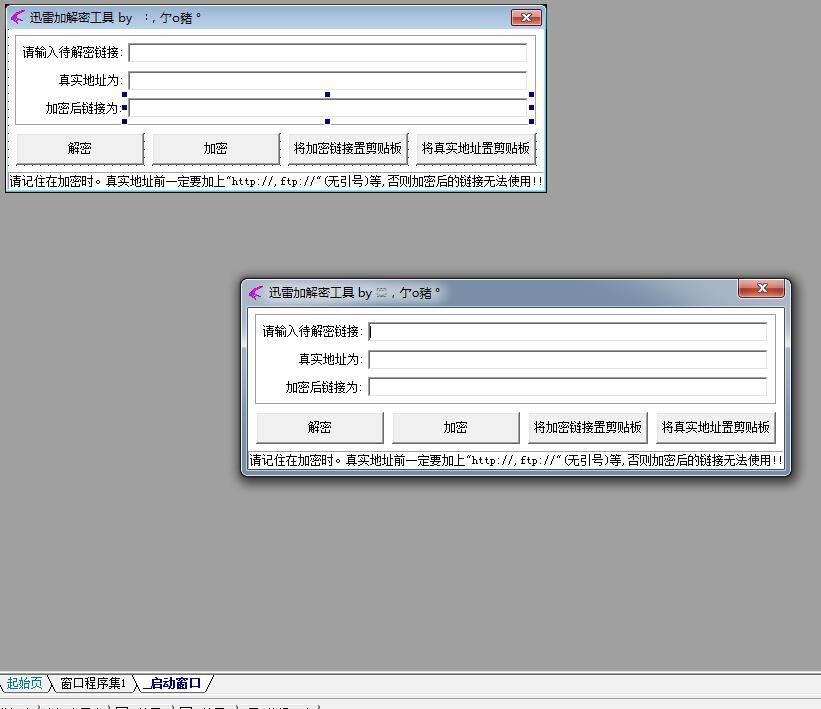This screenshot has height=709, width=821.
Task: Click the design form's red close button
Action: tap(526, 17)
